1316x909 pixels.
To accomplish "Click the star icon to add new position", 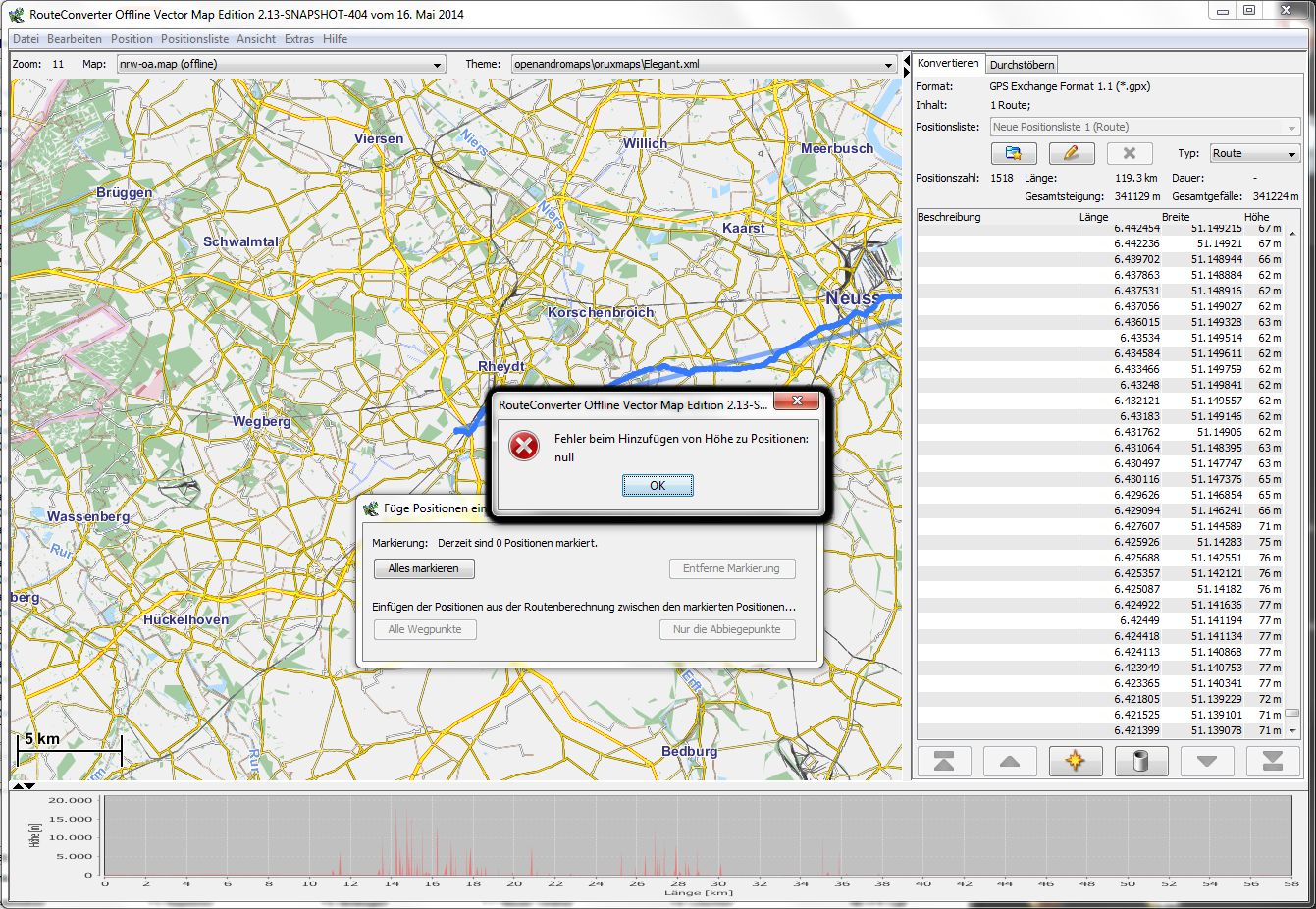I will click(x=1075, y=761).
